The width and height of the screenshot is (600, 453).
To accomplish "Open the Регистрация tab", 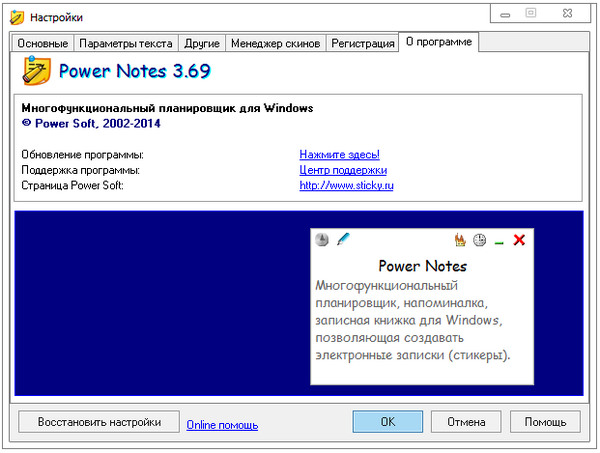I will [x=361, y=43].
